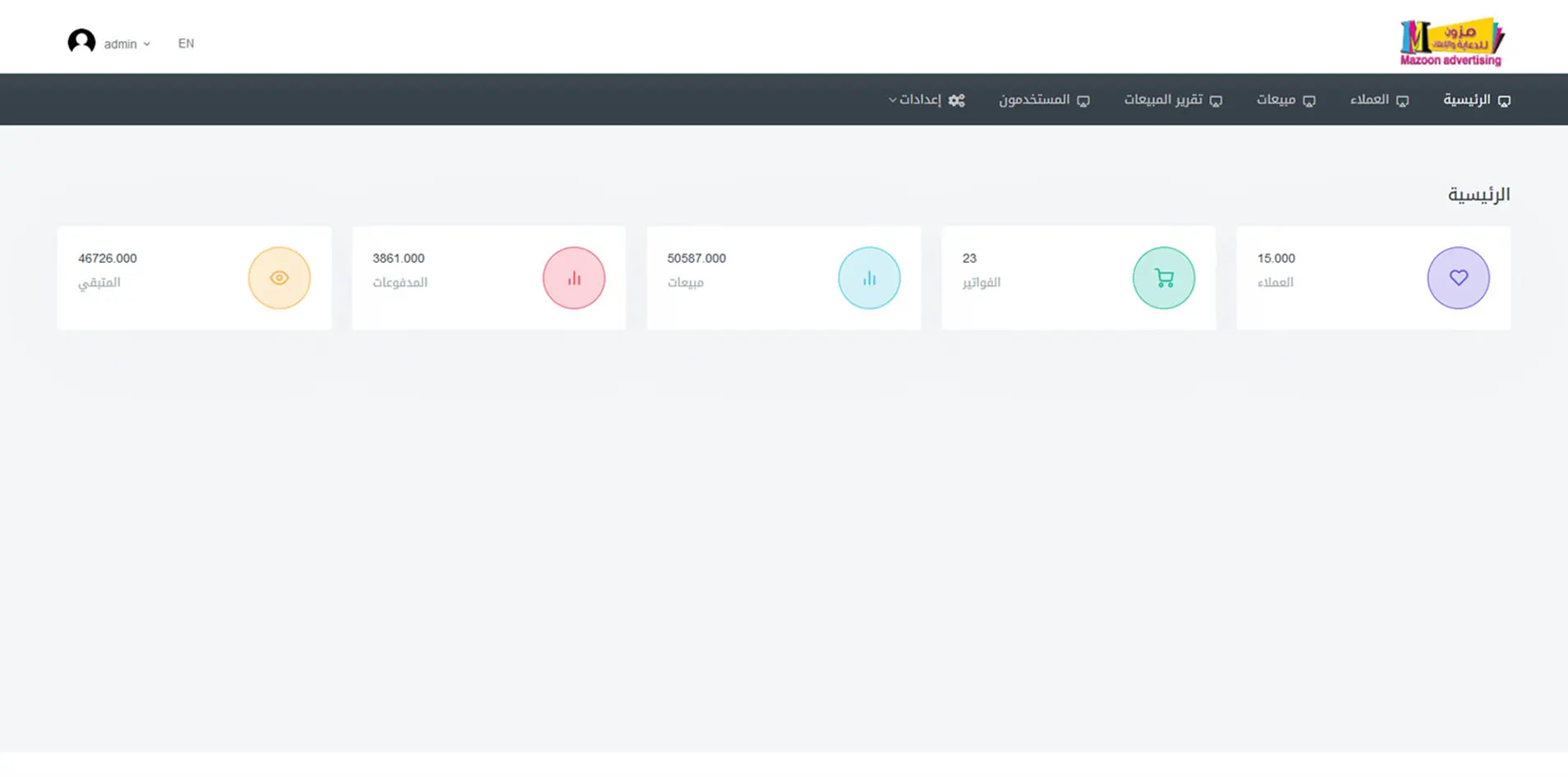Go to الرئيسية home menu item
The width and height of the screenshot is (1568, 777).
coord(1467,100)
